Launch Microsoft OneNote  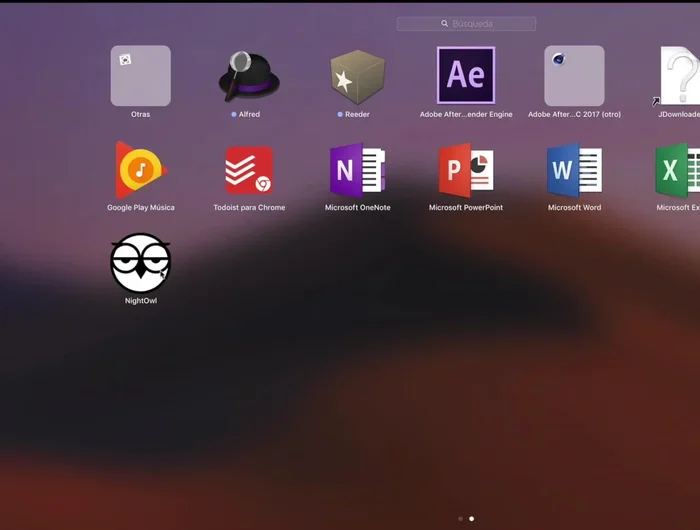tap(358, 170)
